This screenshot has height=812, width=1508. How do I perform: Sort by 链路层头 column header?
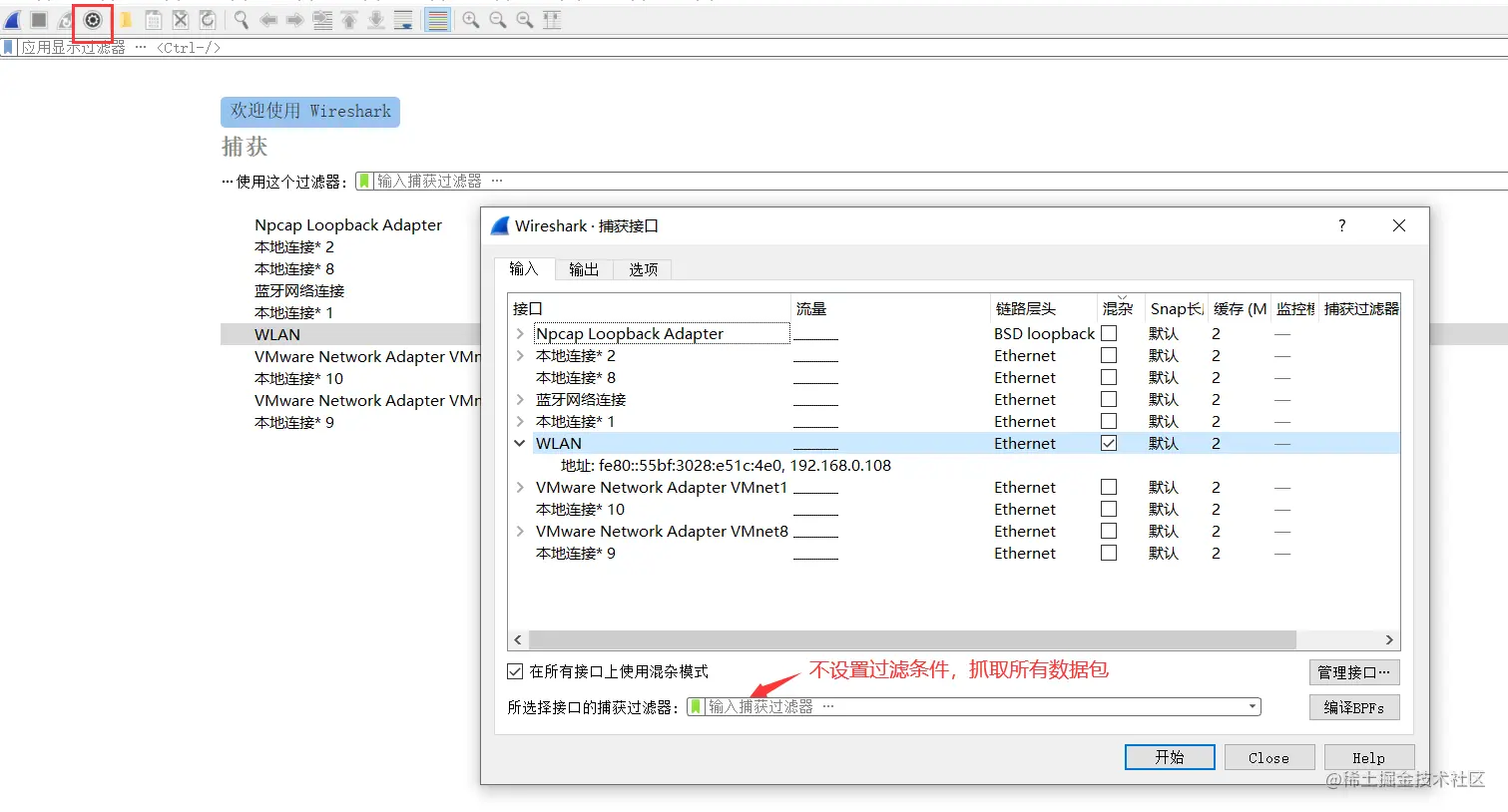pos(1043,308)
